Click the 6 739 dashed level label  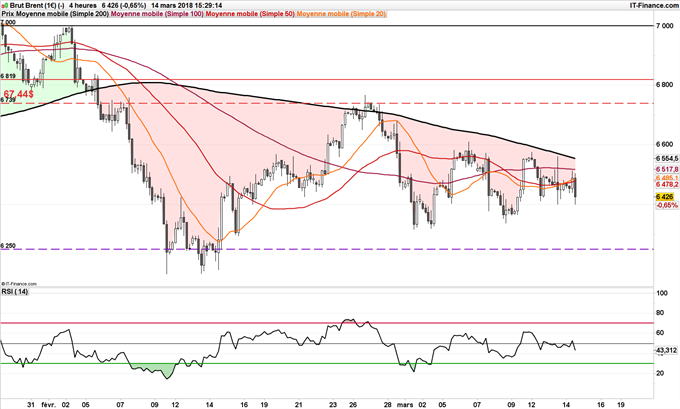(x=8, y=100)
